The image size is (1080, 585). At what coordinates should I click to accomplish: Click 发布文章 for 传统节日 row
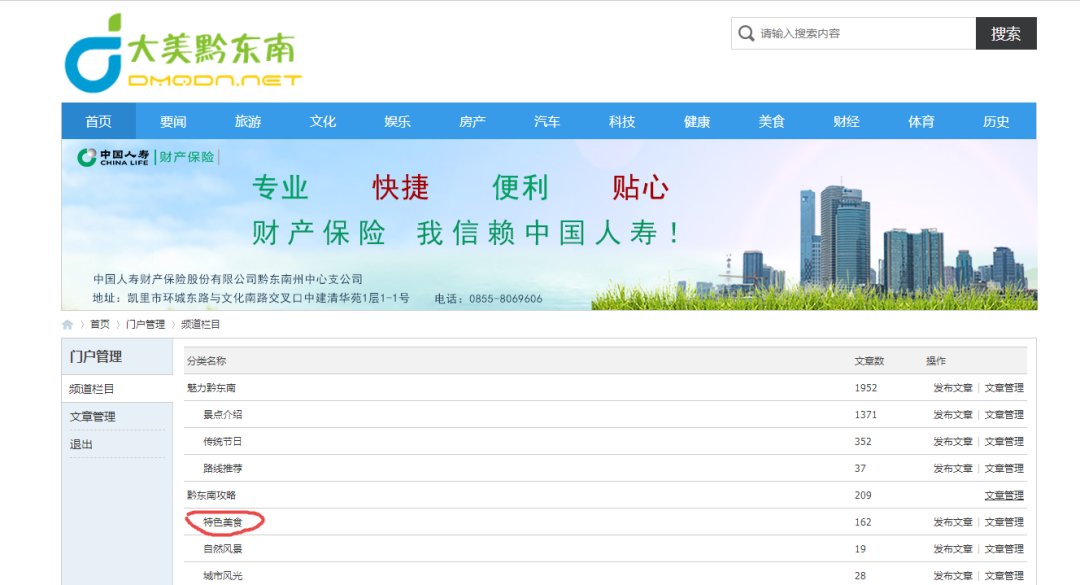coord(953,441)
